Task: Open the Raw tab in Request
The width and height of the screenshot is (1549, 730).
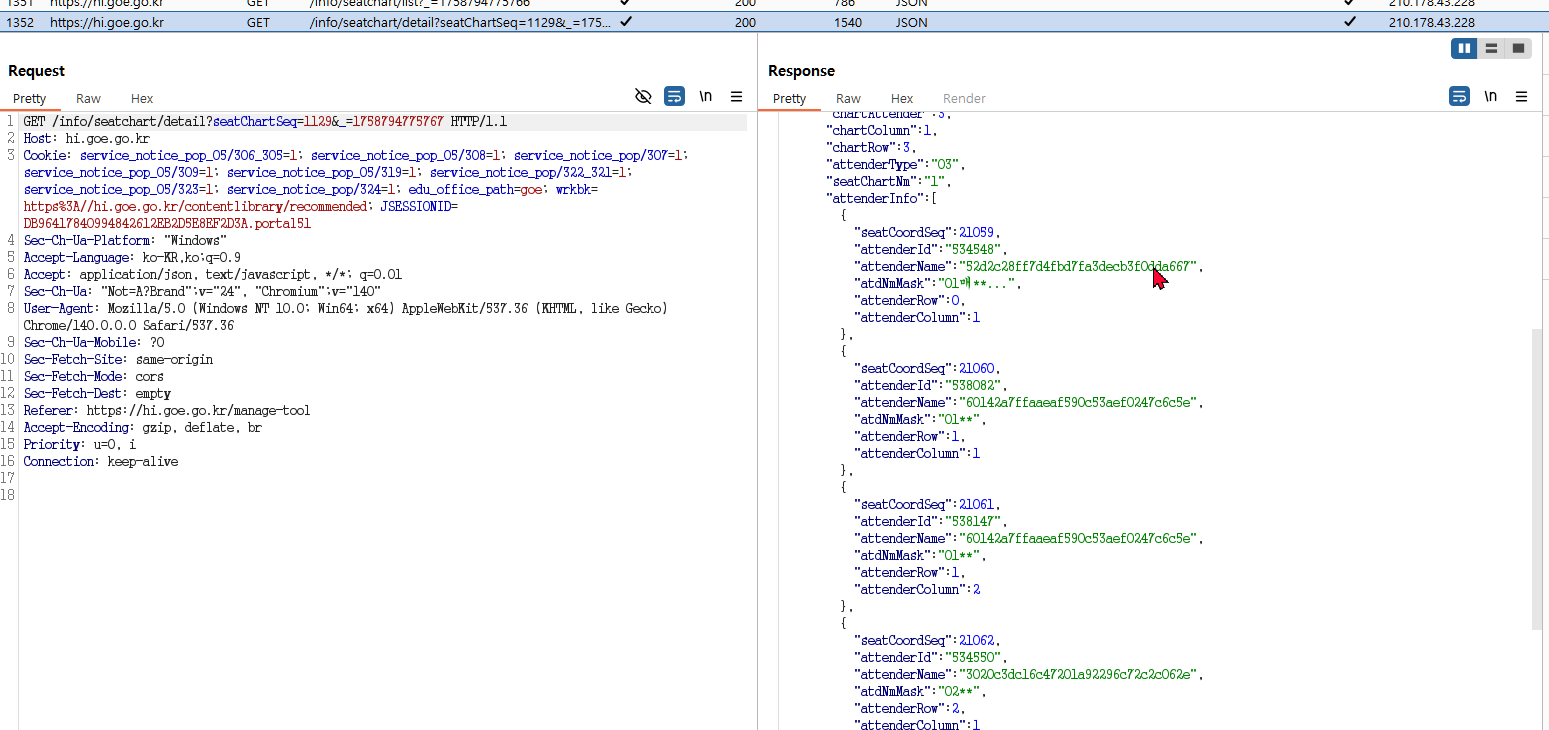Action: tap(88, 98)
